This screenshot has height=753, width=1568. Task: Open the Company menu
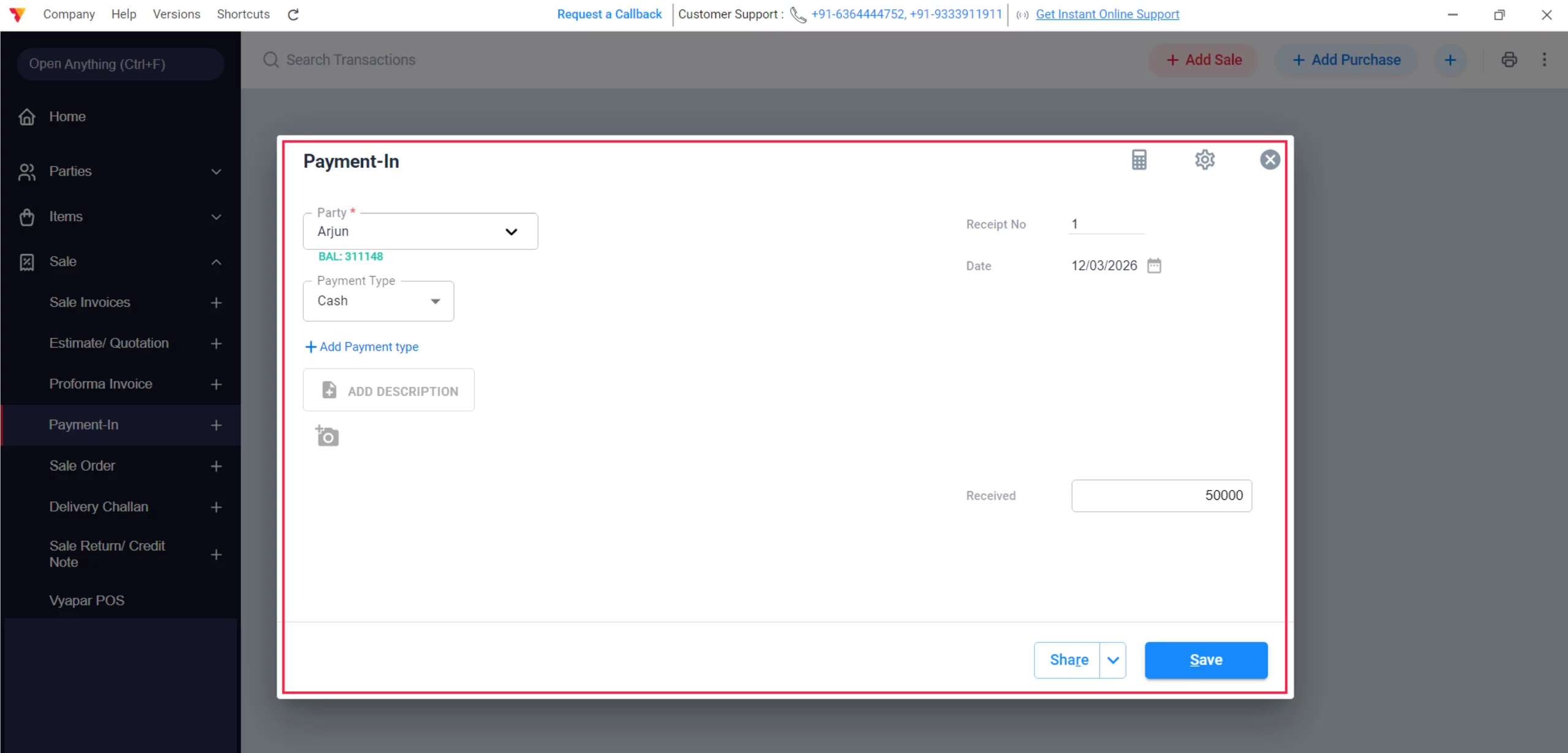(x=69, y=14)
